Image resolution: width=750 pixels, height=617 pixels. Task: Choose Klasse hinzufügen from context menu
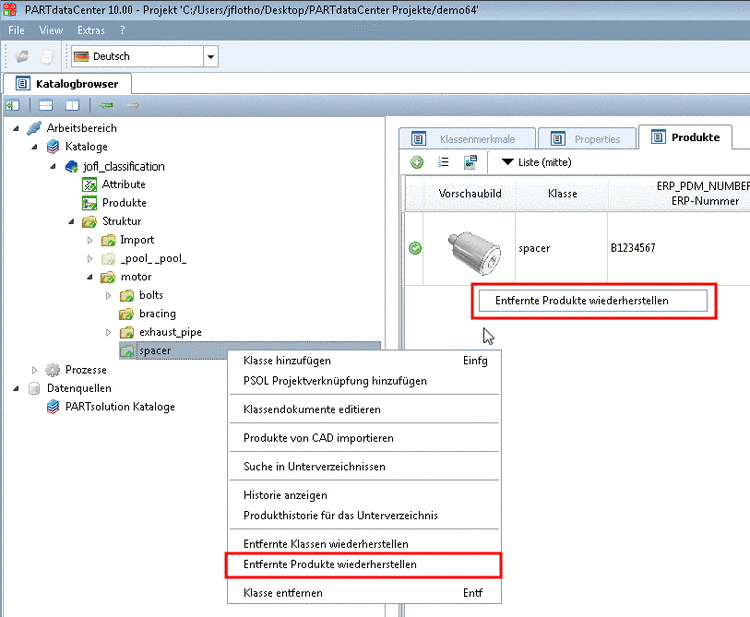click(364, 361)
